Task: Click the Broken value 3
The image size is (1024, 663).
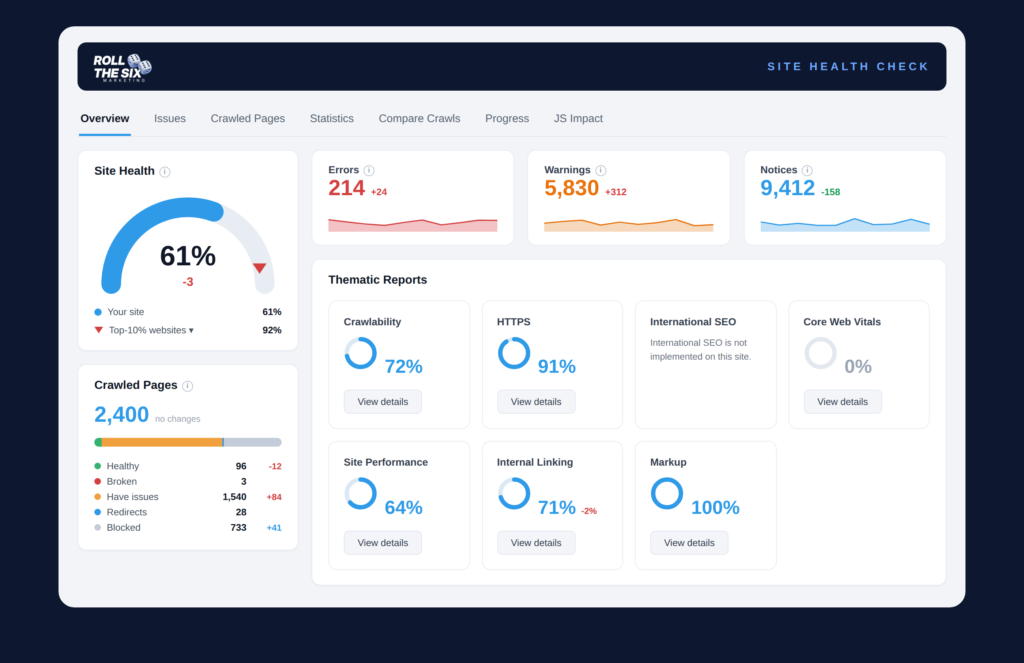Action: coord(244,481)
